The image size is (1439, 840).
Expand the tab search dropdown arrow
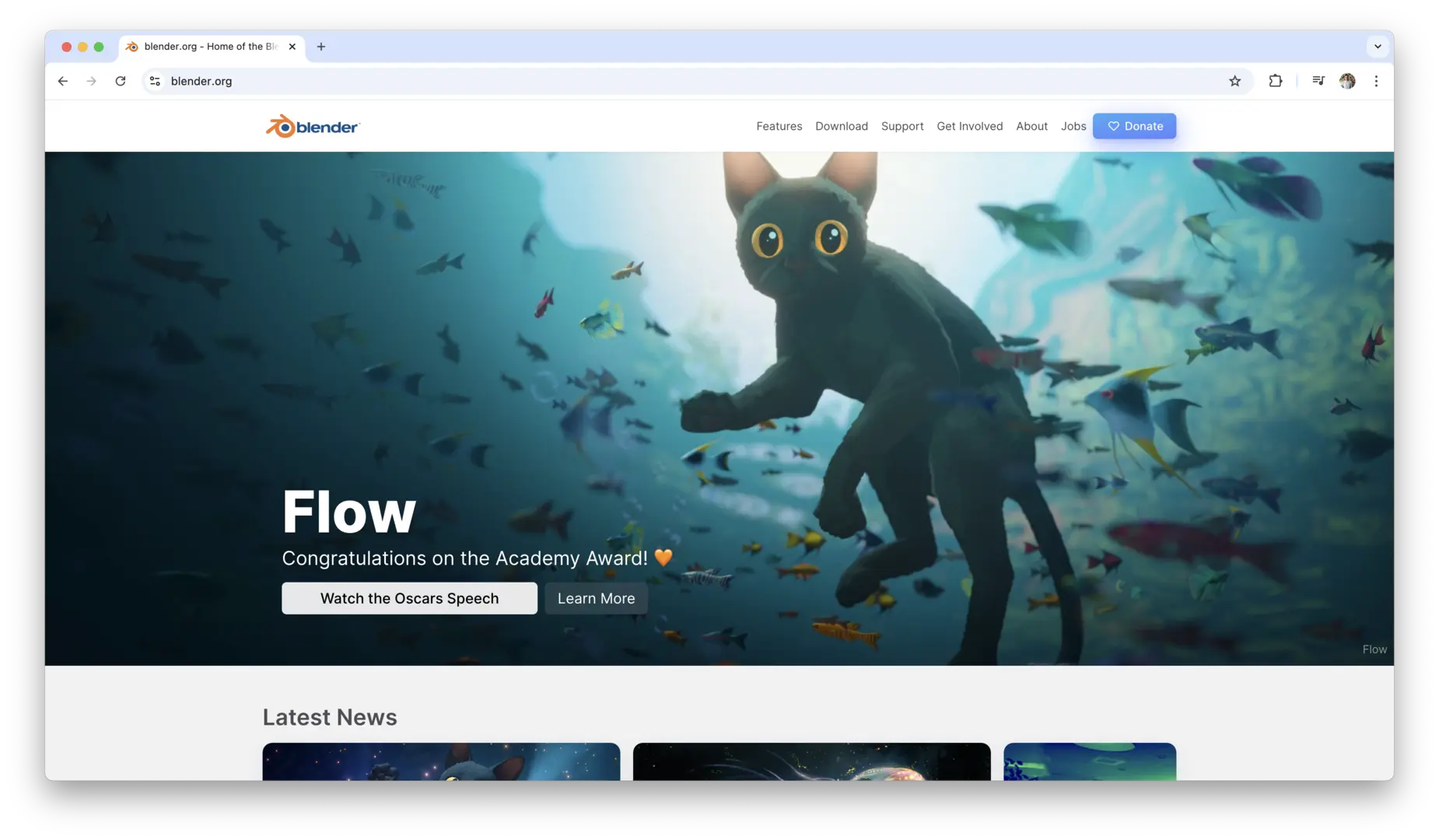tap(1378, 47)
